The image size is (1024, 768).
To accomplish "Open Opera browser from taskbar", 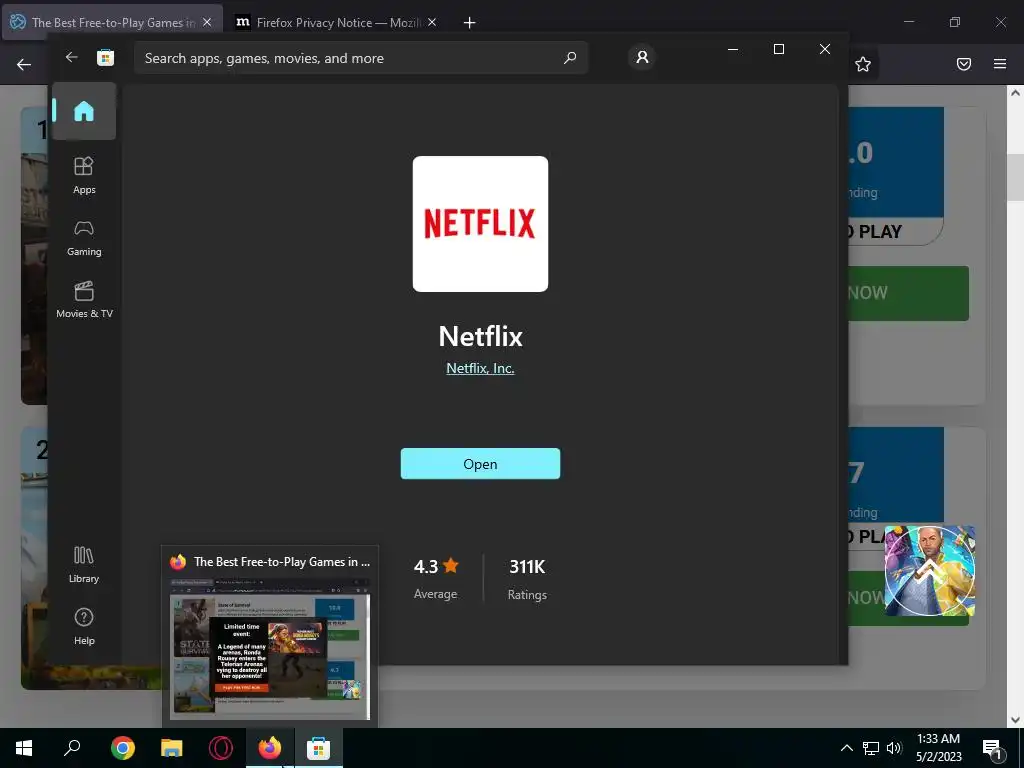I will point(221,748).
